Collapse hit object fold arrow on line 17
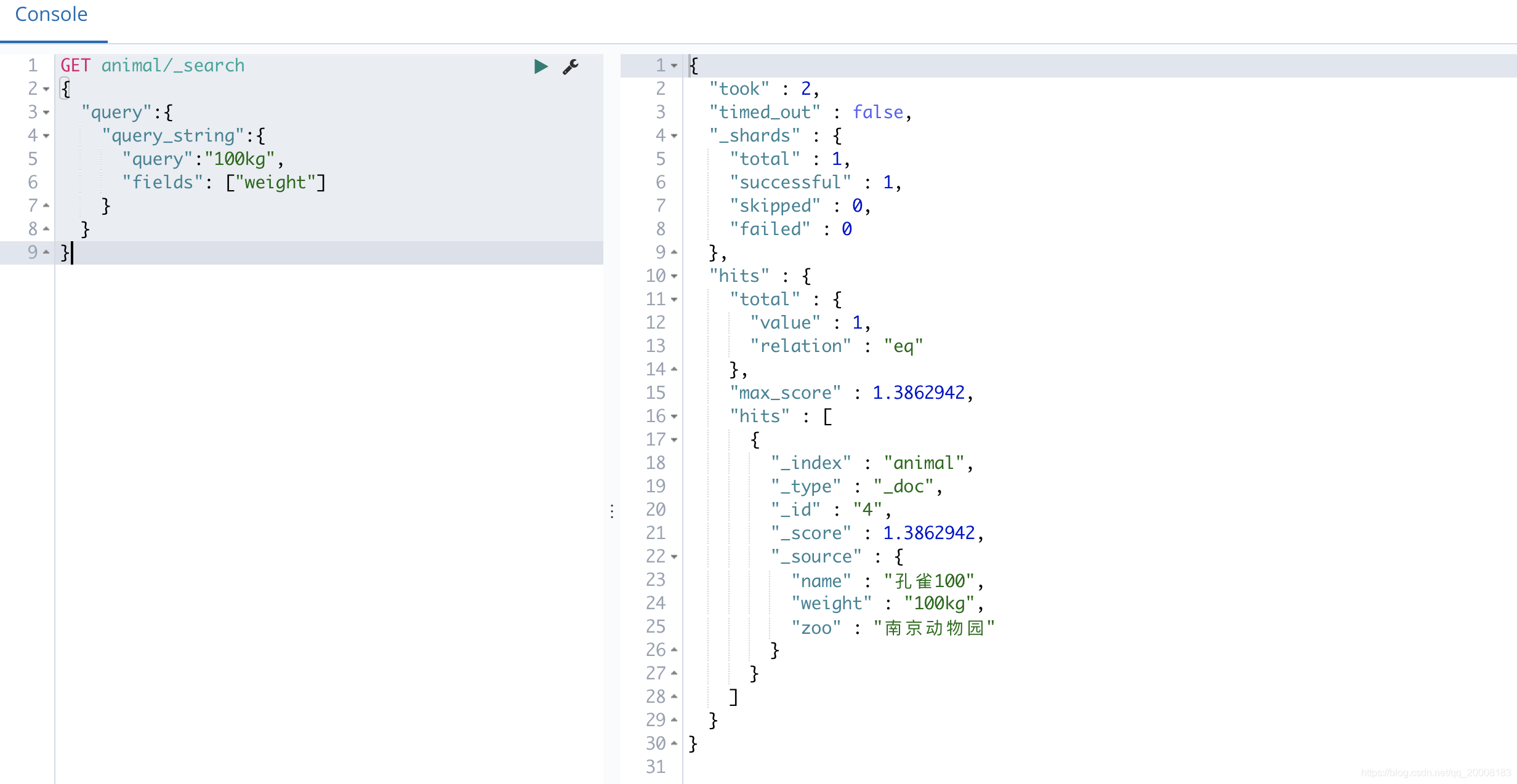This screenshot has width=1517, height=784. pyautogui.click(x=674, y=440)
